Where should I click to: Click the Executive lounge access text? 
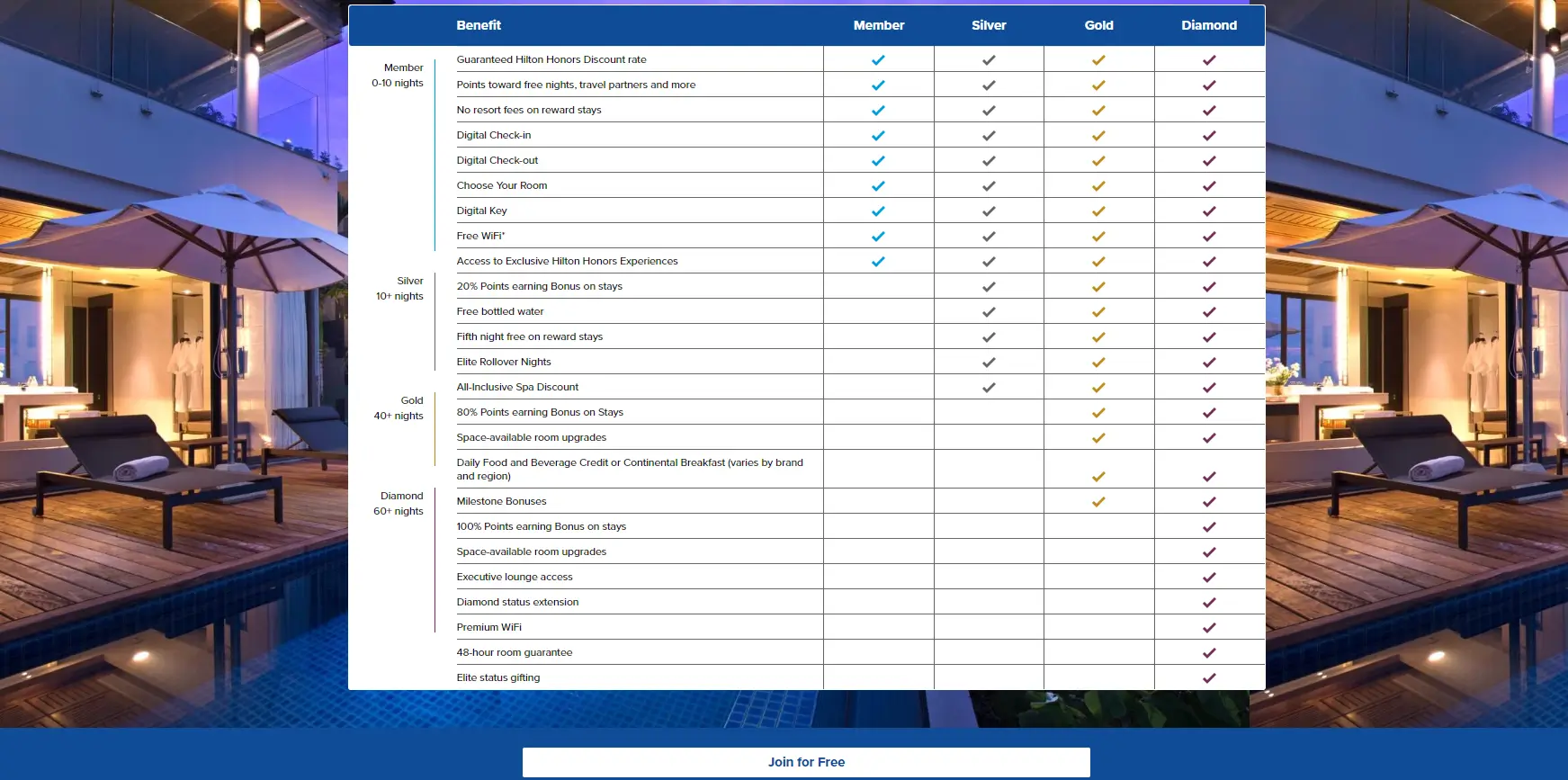click(515, 577)
